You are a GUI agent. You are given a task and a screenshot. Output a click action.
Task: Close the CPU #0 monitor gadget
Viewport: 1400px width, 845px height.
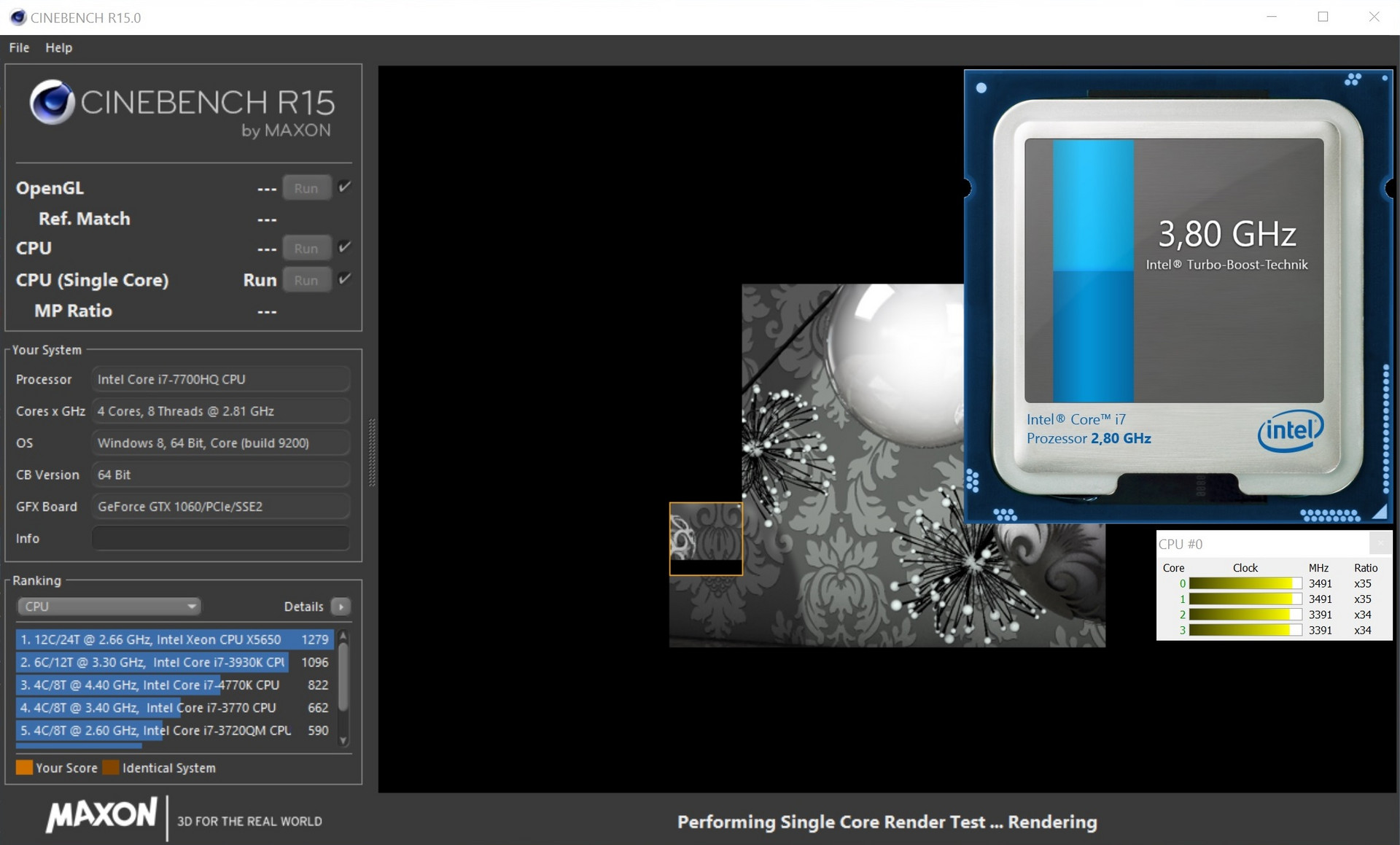click(1380, 543)
